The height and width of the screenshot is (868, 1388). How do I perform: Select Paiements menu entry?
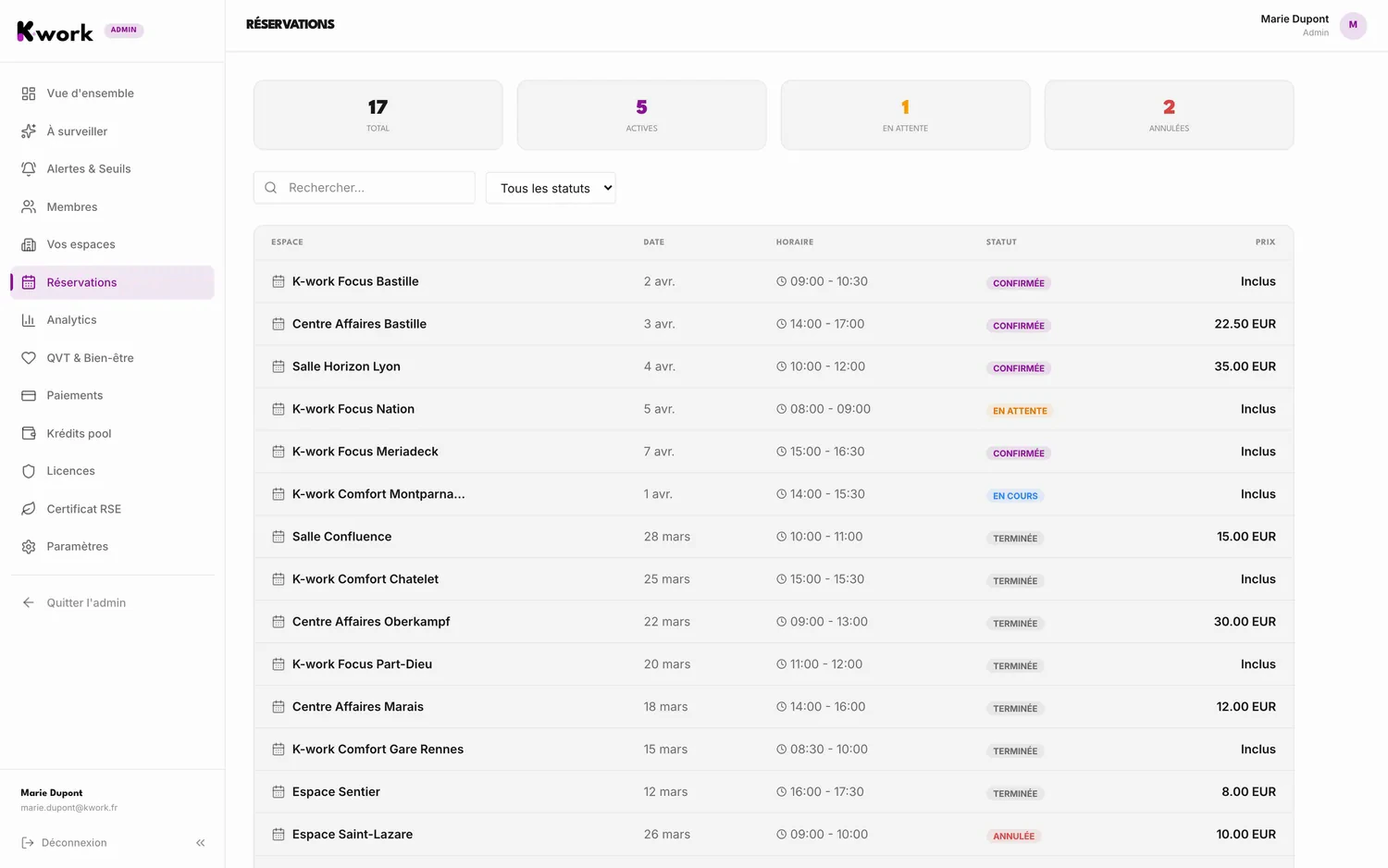[x=112, y=395]
